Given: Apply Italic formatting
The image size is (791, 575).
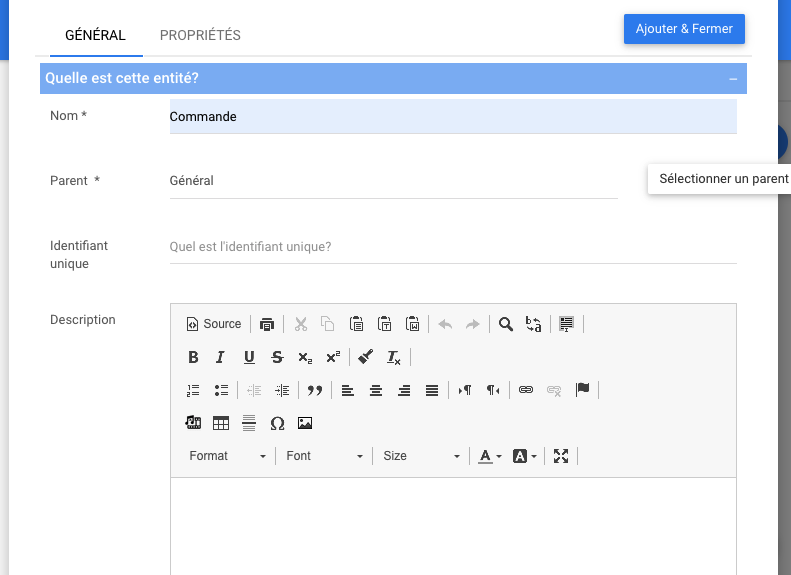Looking at the screenshot, I should (x=220, y=357).
